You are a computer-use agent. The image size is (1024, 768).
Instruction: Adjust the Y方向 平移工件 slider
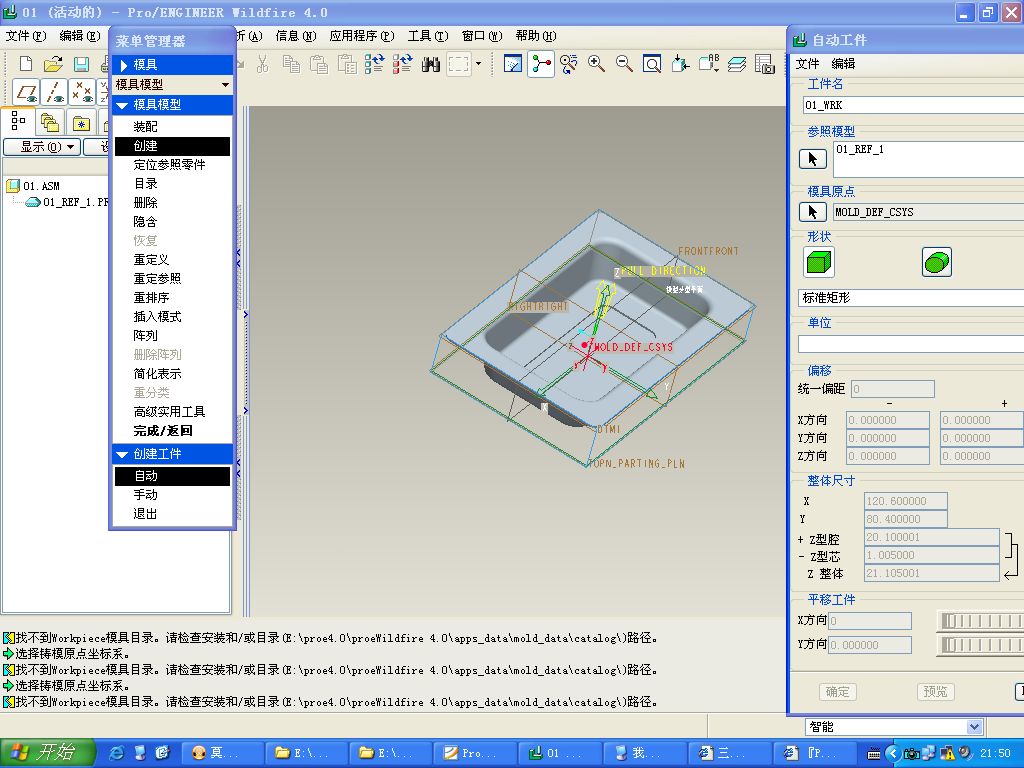(x=981, y=645)
